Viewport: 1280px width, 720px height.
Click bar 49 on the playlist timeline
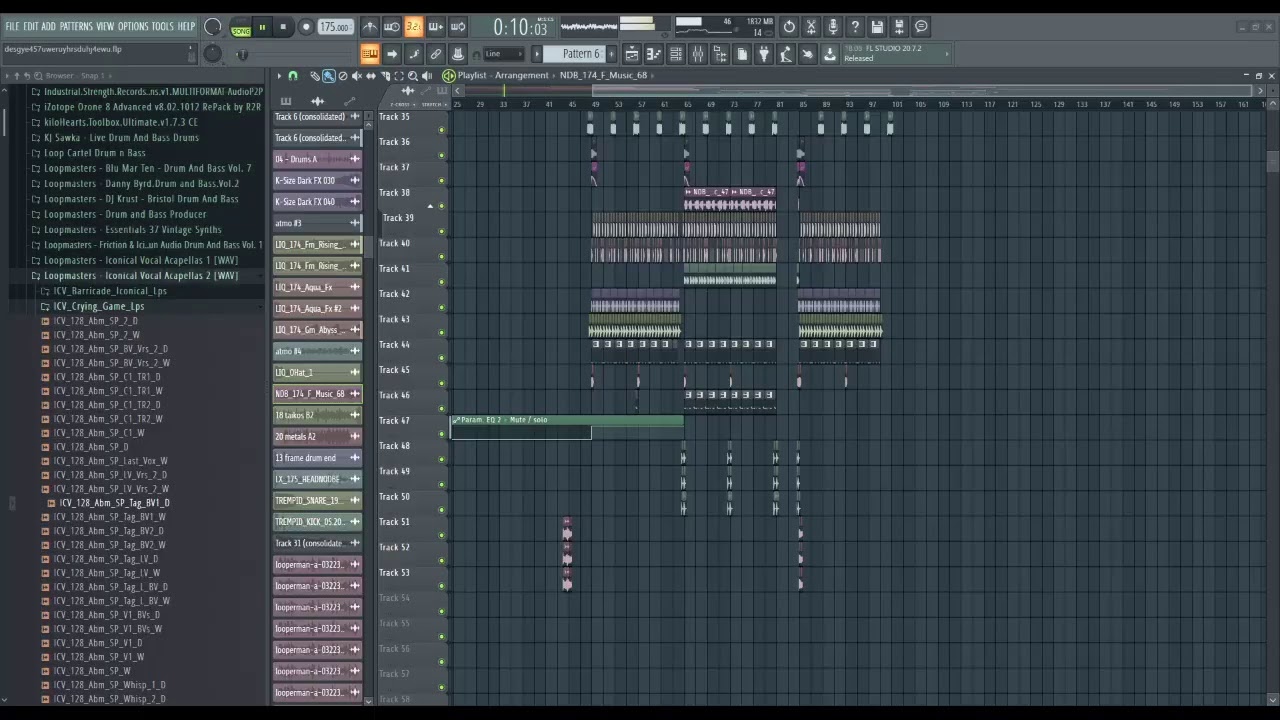[595, 104]
